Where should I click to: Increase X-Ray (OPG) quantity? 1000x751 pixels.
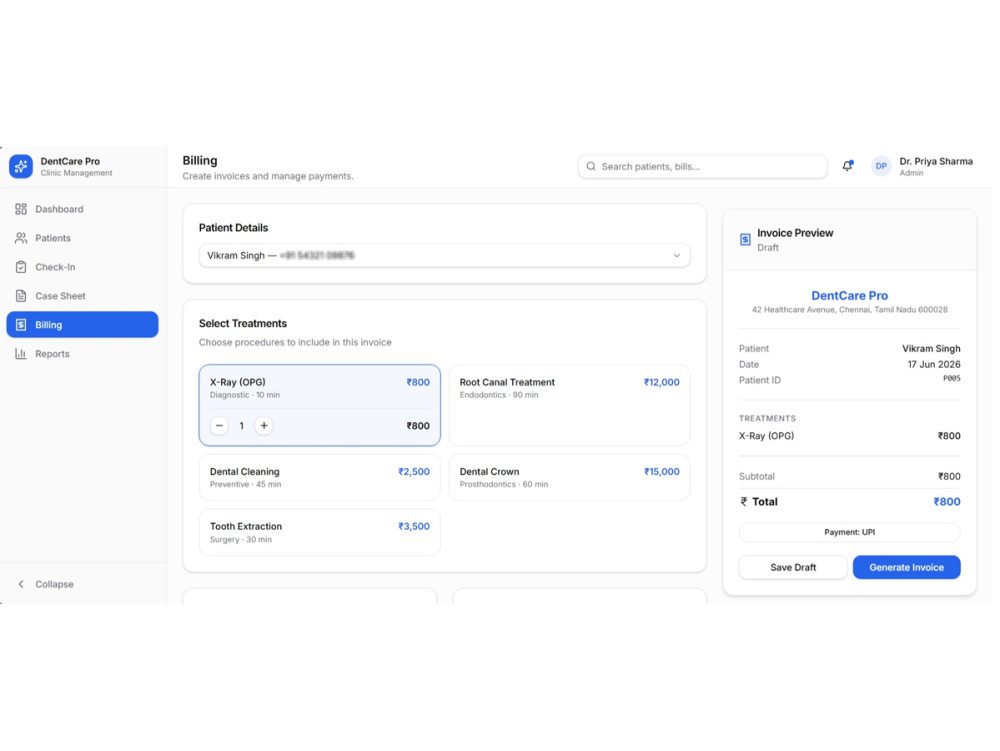coord(264,426)
